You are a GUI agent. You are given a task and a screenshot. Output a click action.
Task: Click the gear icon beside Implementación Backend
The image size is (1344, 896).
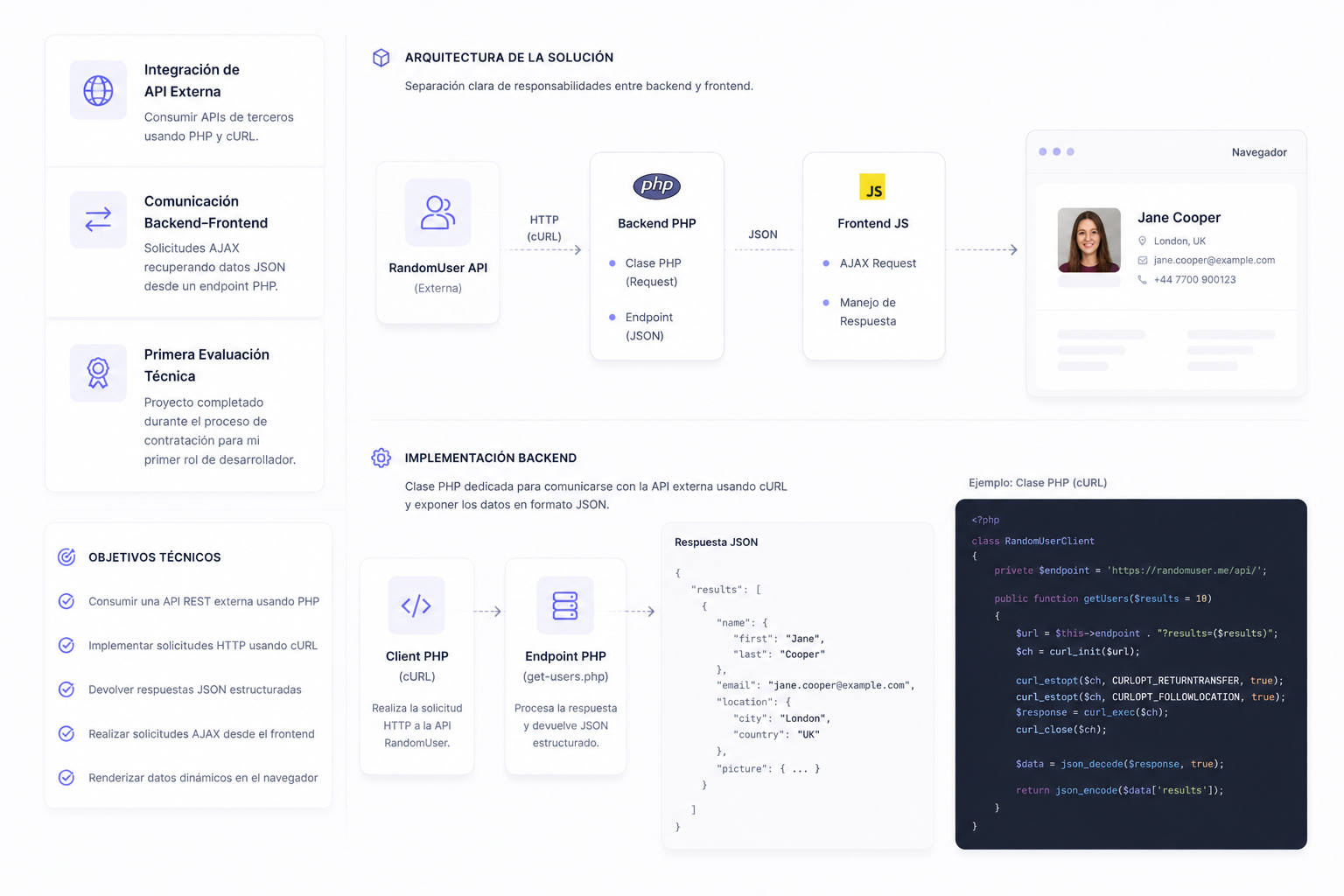[381, 458]
